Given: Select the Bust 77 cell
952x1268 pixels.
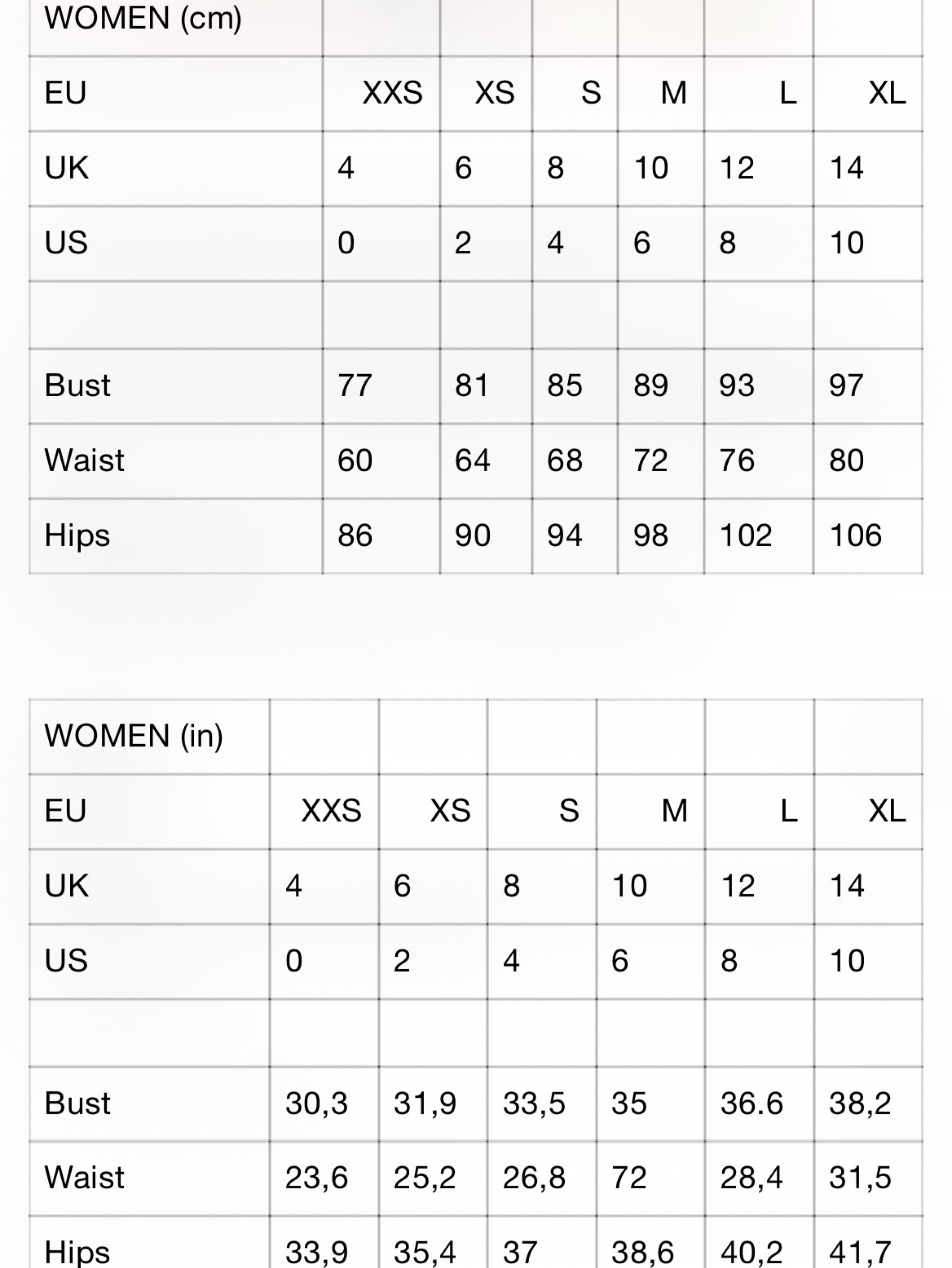Looking at the screenshot, I should (x=355, y=385).
